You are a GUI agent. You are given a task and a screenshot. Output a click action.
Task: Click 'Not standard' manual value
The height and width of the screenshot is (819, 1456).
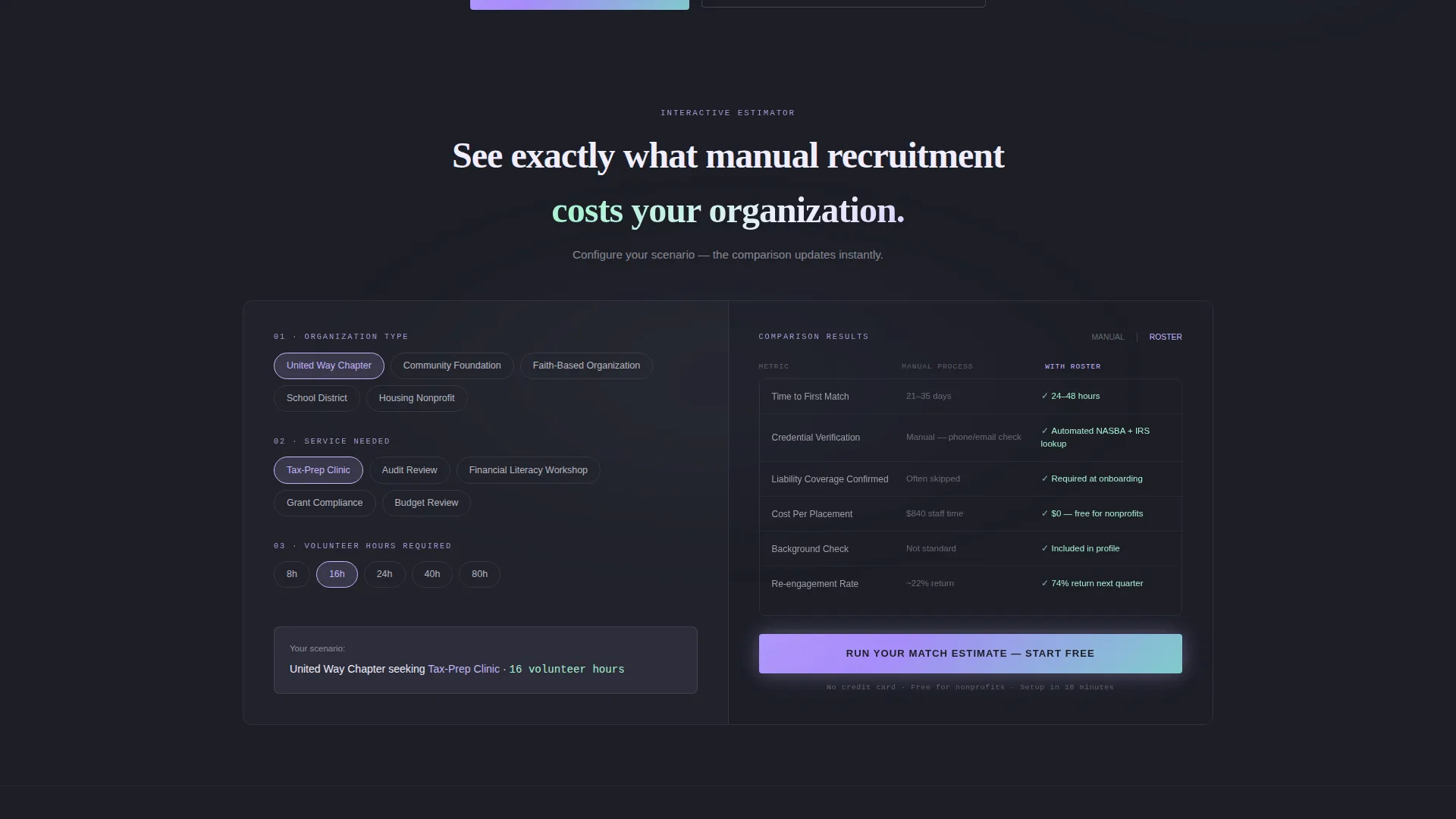pos(930,548)
